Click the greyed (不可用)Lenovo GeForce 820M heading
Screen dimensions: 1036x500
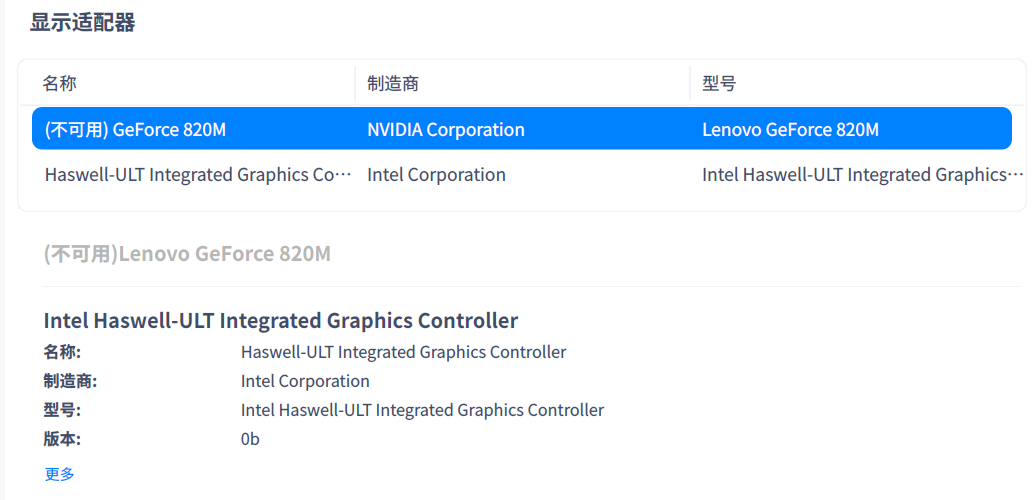click(187, 254)
